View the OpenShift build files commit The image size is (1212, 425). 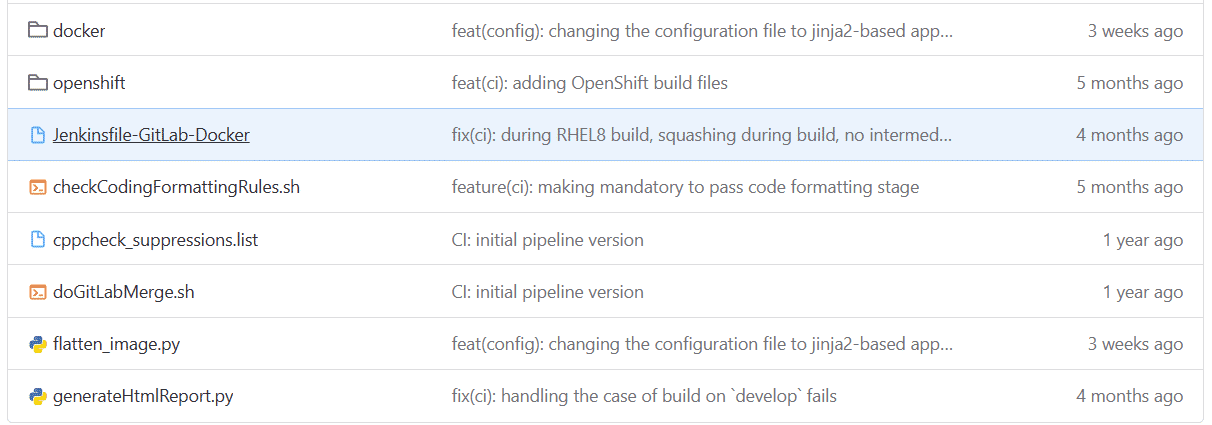point(590,83)
